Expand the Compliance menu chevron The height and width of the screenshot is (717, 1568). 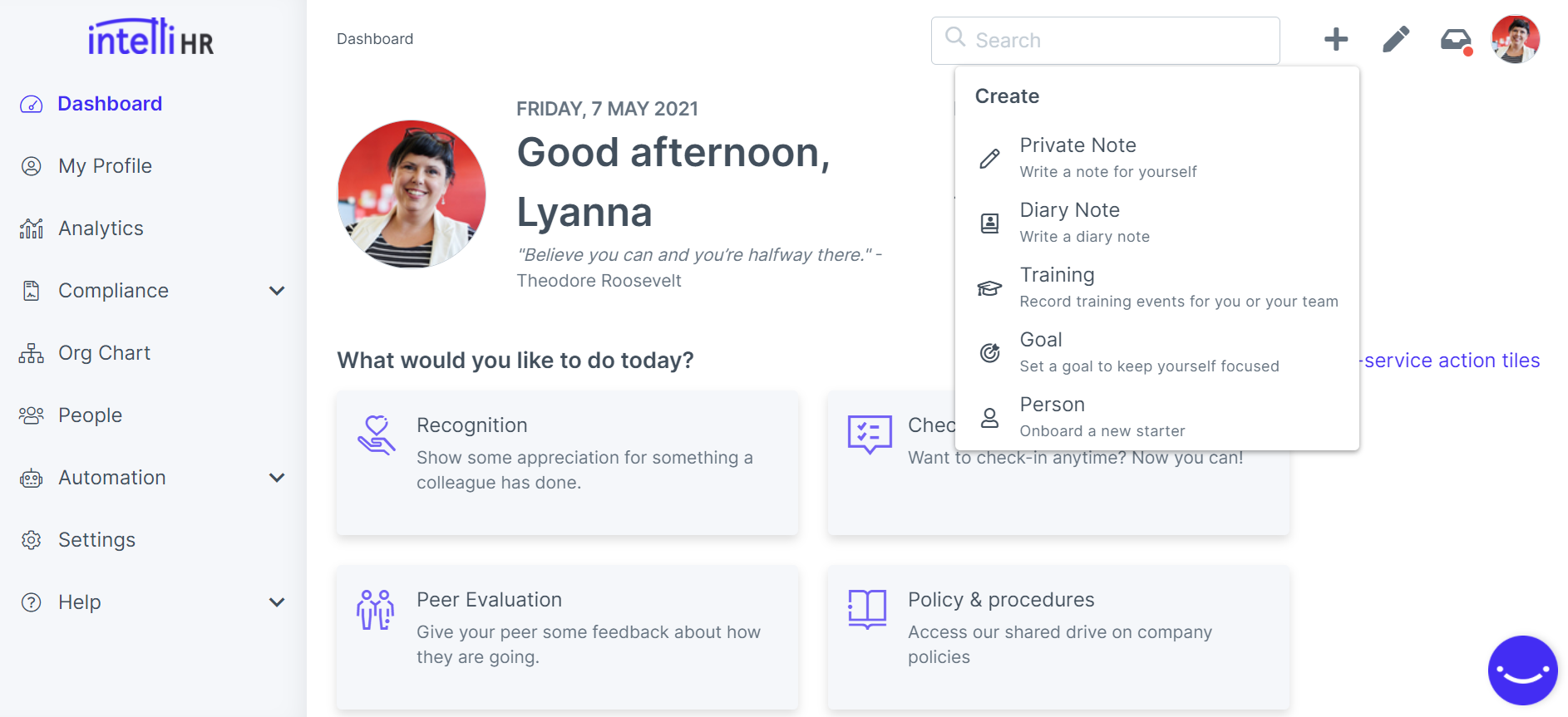pos(277,291)
